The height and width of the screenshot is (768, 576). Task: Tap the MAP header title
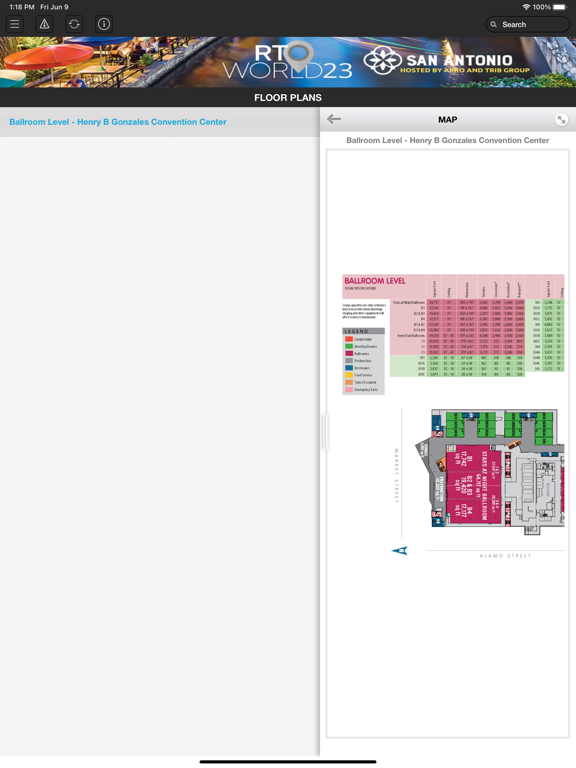[448, 120]
